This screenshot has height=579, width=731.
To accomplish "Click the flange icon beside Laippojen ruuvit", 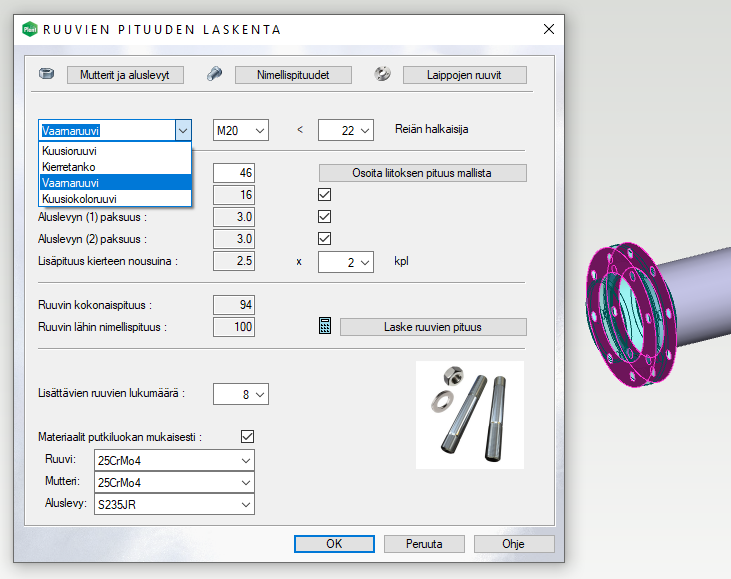I will pos(382,74).
